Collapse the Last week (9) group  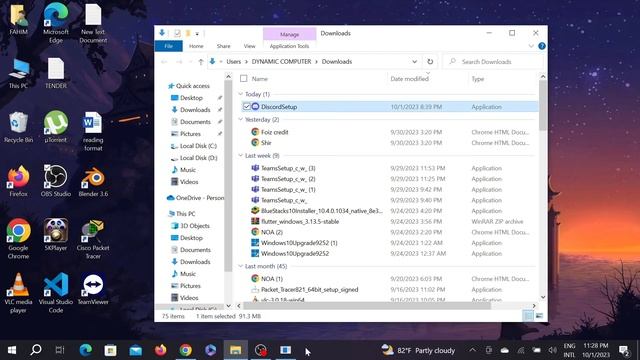click(x=240, y=156)
